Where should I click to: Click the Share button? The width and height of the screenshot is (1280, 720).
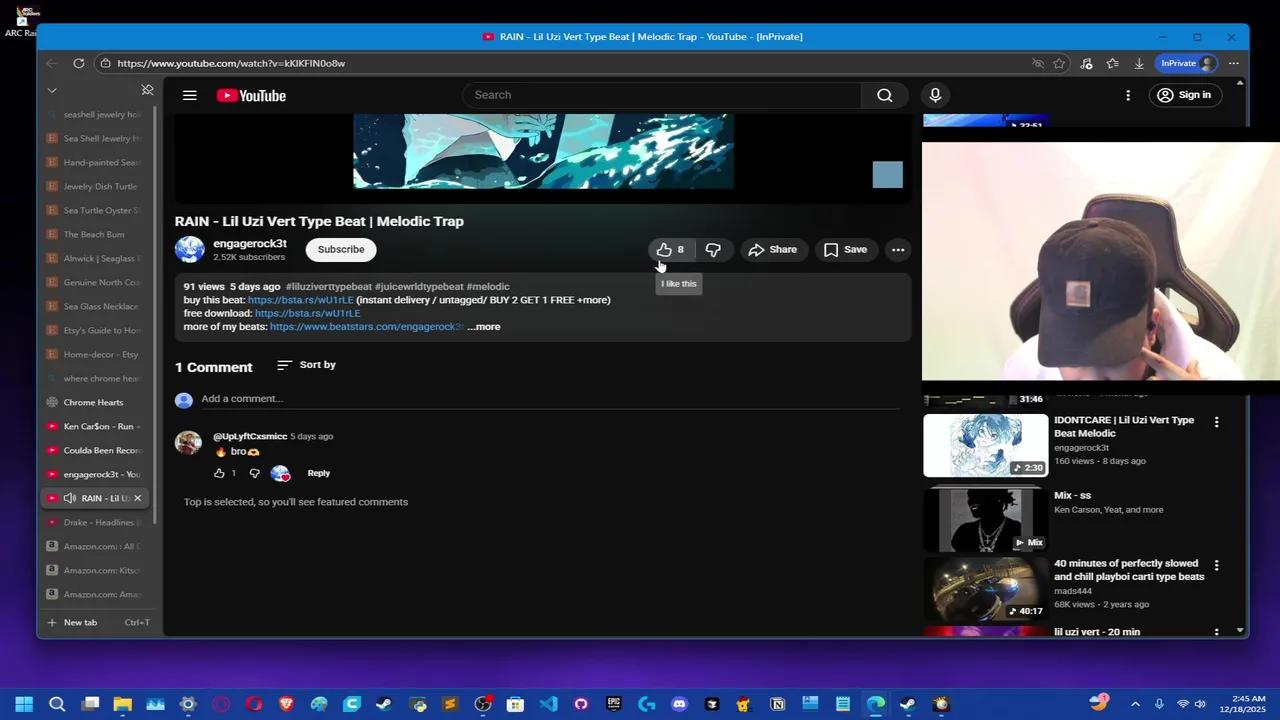(x=773, y=249)
